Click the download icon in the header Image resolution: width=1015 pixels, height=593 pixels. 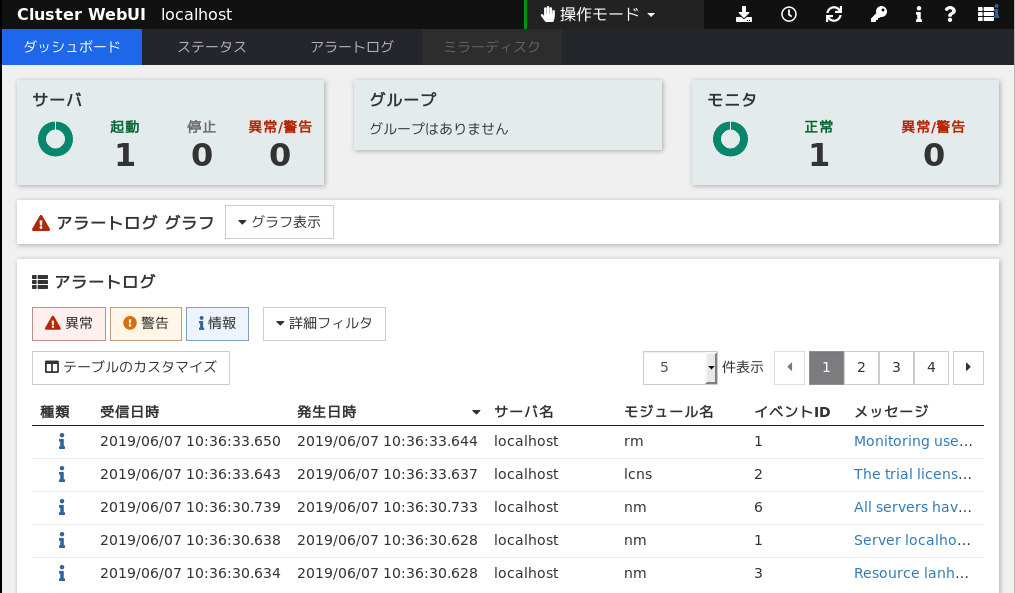[x=743, y=14]
